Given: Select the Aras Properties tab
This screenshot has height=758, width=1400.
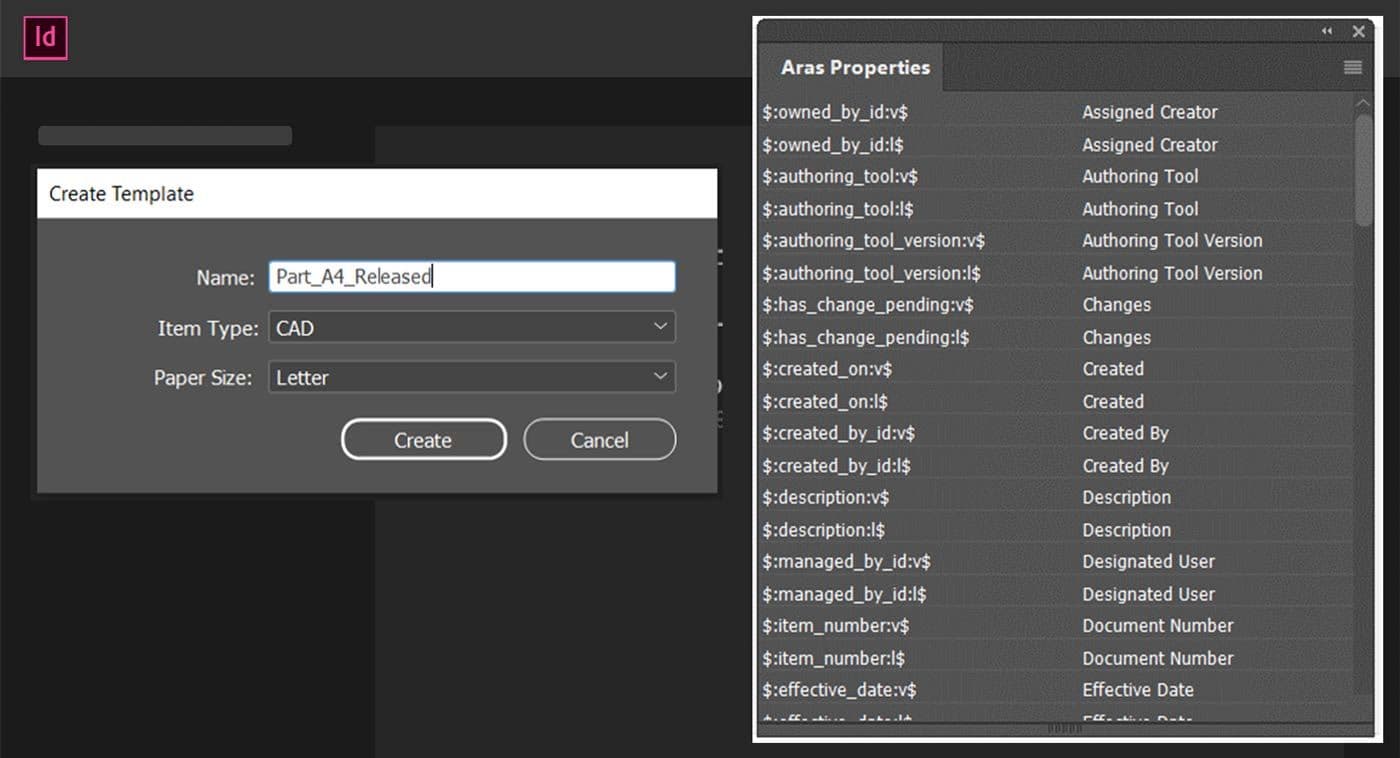Looking at the screenshot, I should point(855,68).
